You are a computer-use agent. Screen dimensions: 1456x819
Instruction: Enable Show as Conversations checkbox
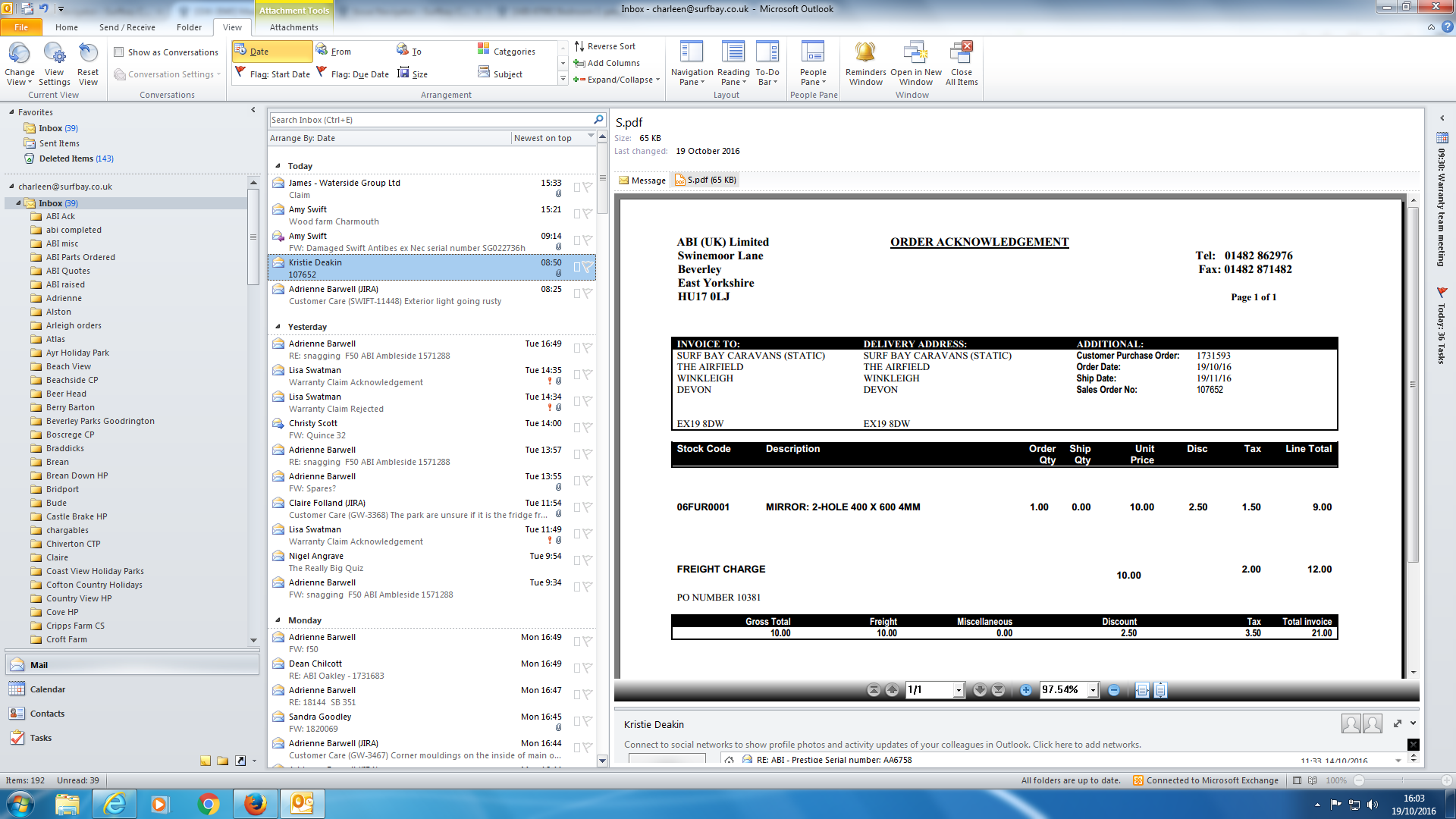click(x=119, y=52)
